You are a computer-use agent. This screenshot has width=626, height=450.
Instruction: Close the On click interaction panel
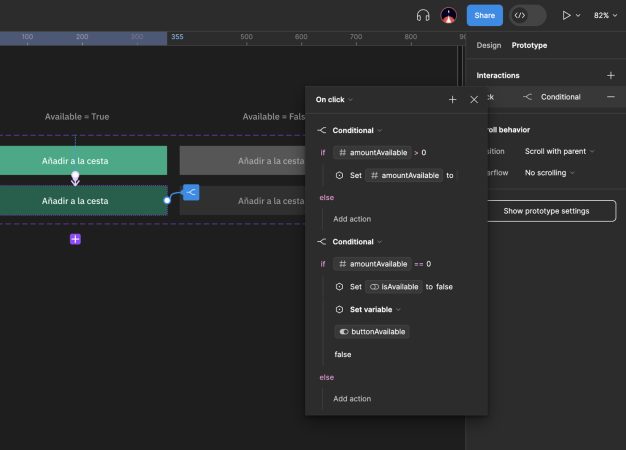pos(474,100)
